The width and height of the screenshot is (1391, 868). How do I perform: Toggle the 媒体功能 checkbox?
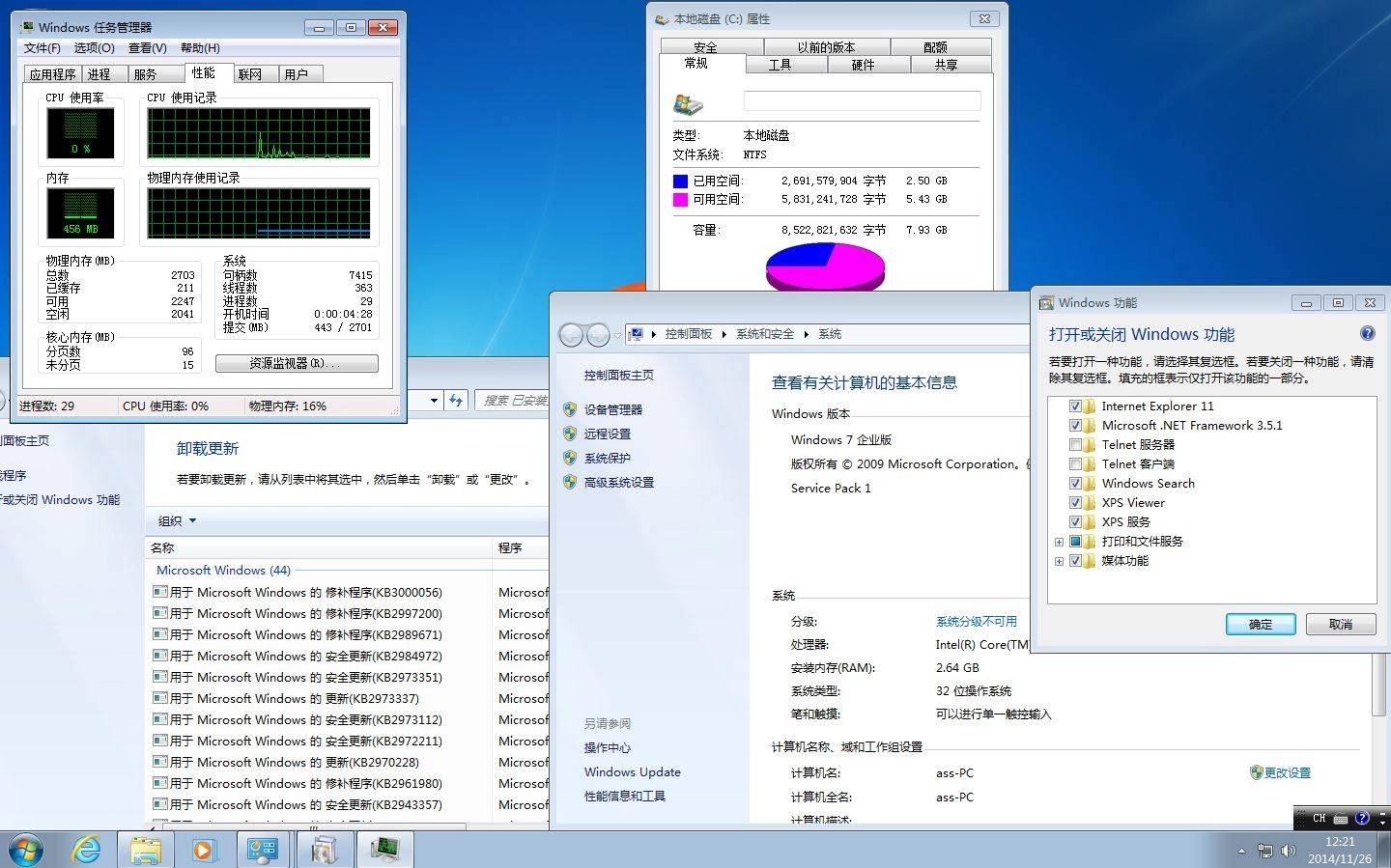[x=1075, y=560]
